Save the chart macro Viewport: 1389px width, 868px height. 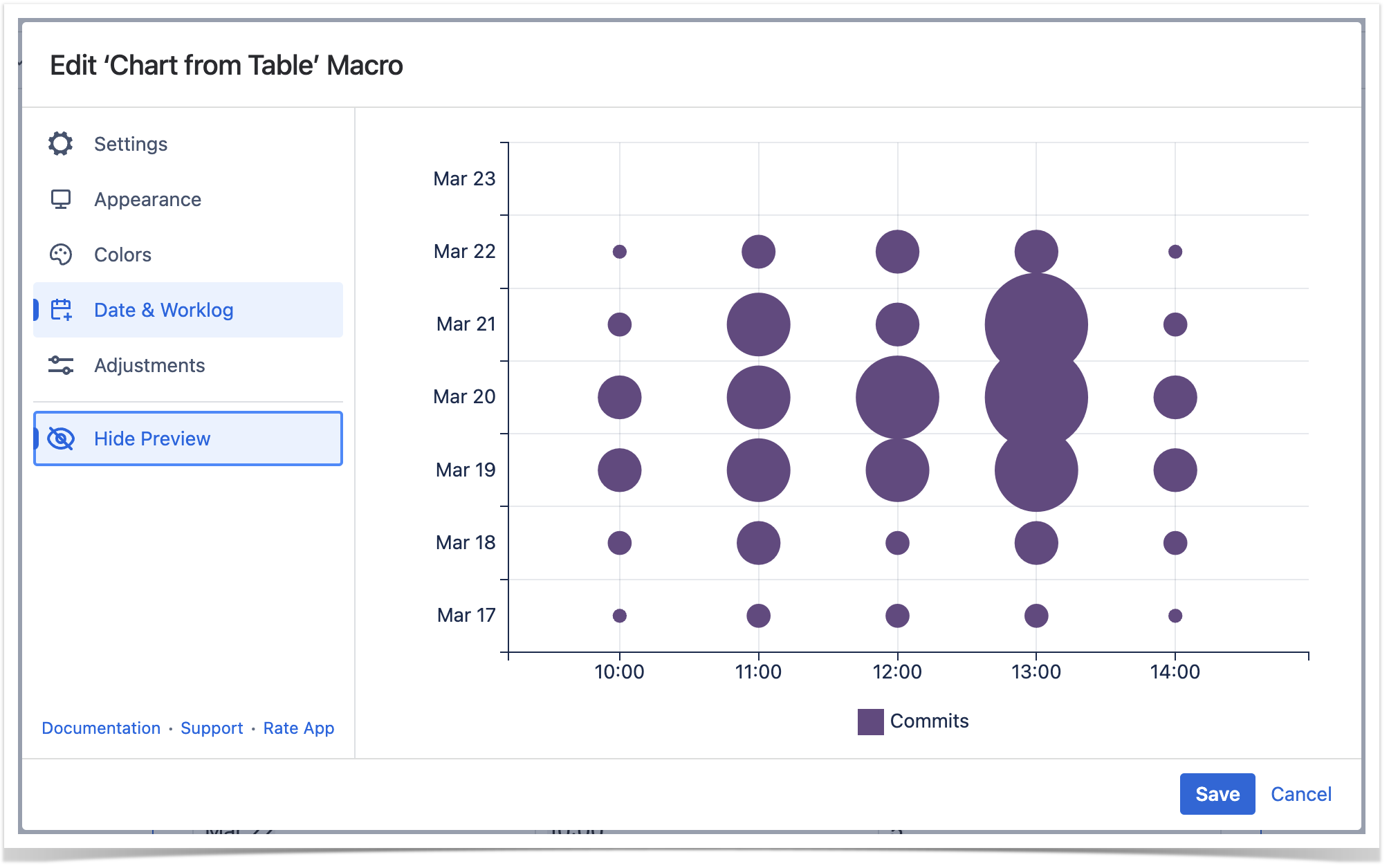(1217, 794)
